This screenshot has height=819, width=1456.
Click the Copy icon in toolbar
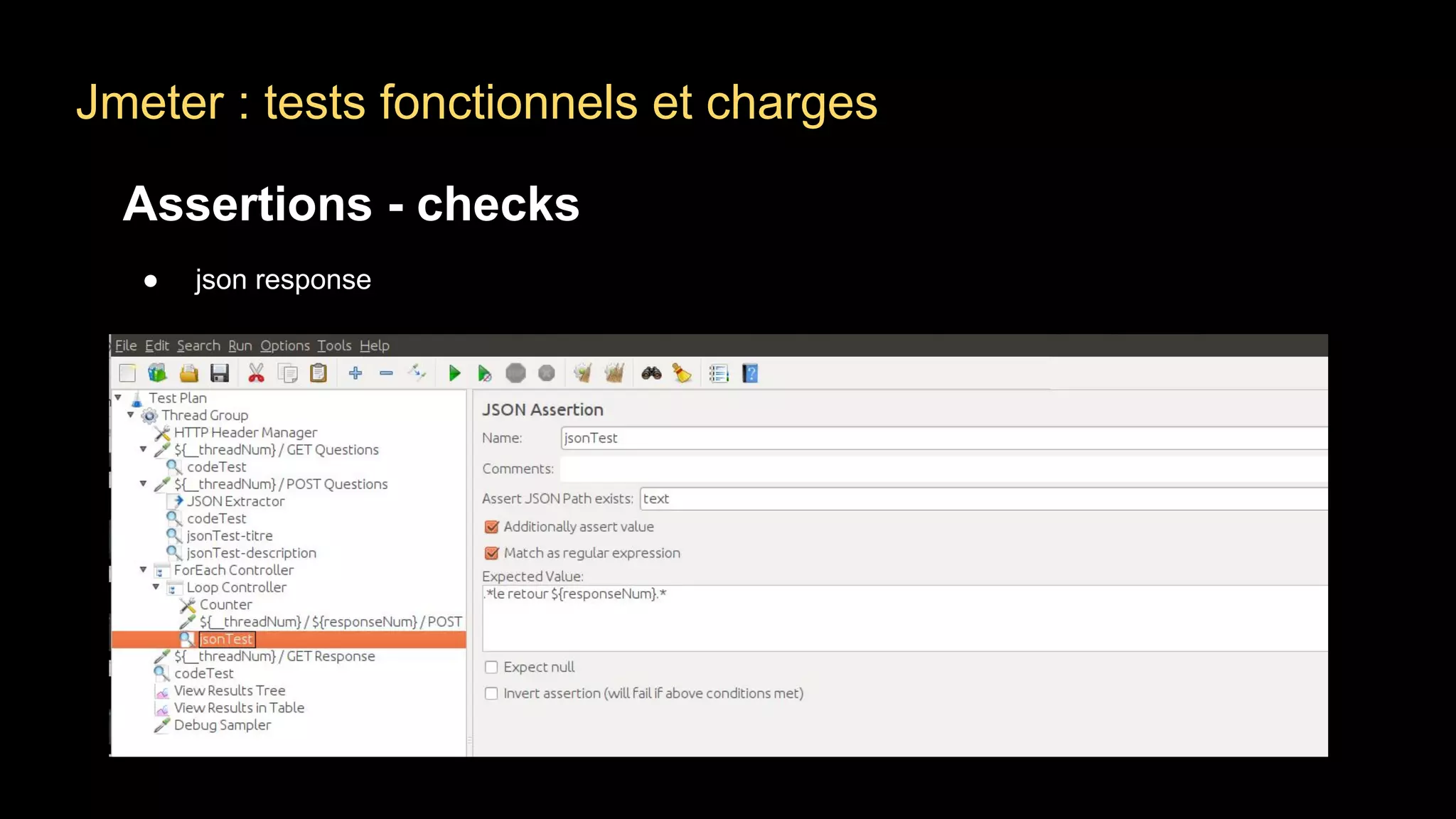[288, 373]
